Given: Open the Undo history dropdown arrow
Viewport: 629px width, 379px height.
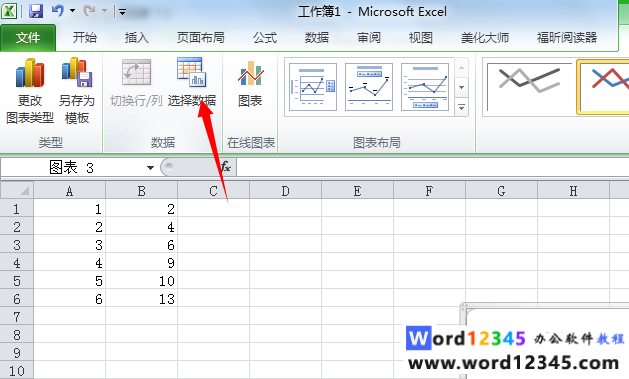Looking at the screenshot, I should [73, 11].
